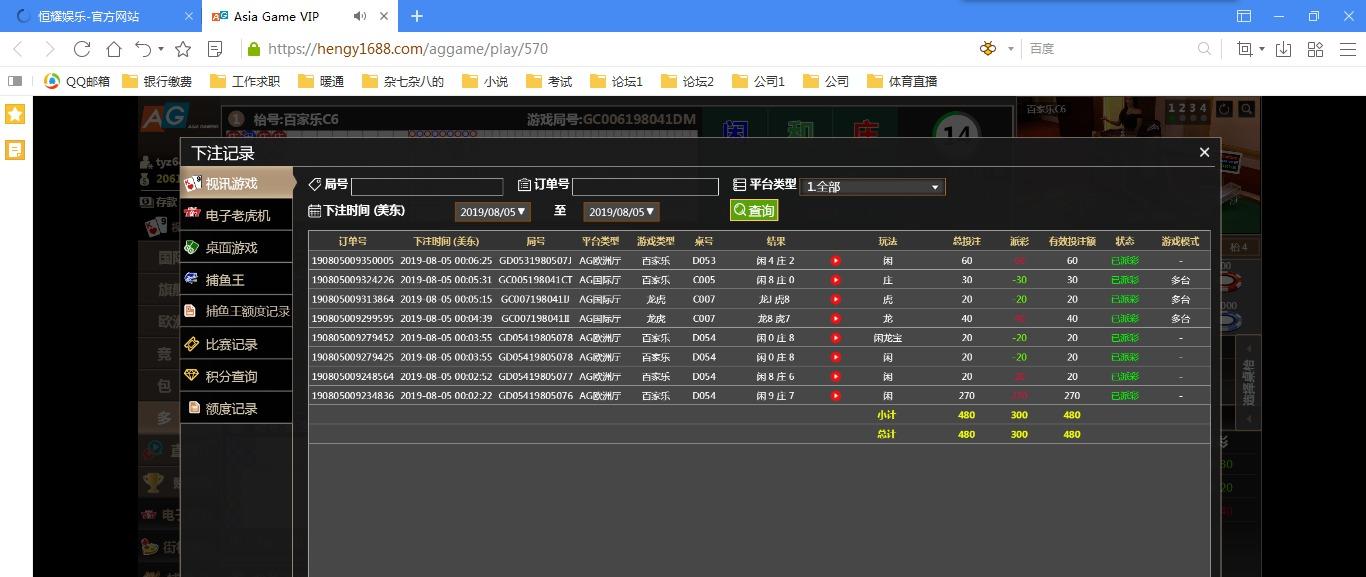This screenshot has height=577, width=1366.
Task: Open the browser hamburger menu
Action: [1347, 49]
